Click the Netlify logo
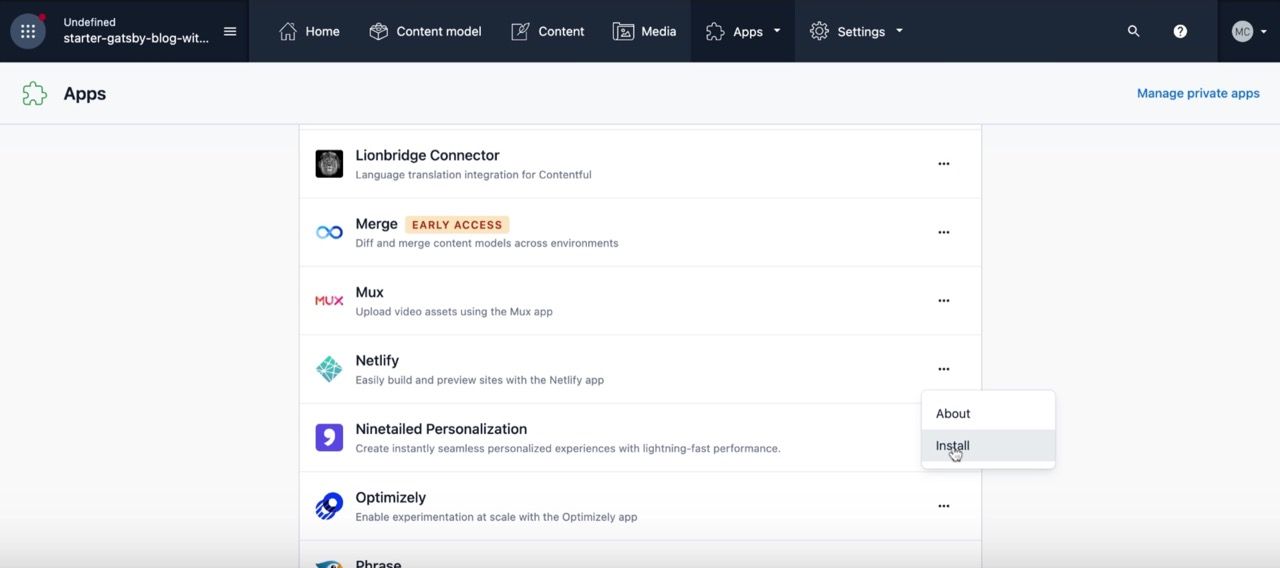This screenshot has height=568, width=1280. 329,369
